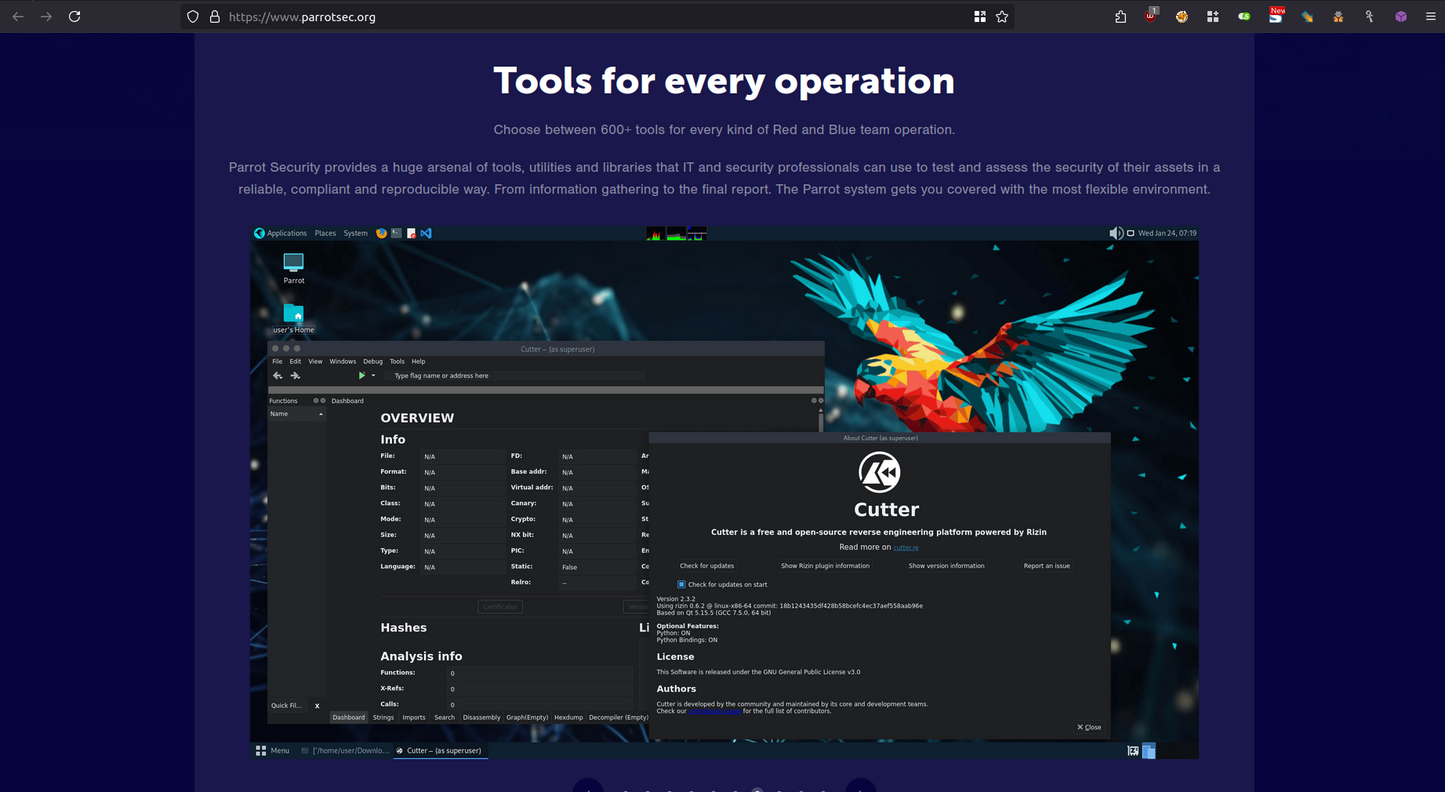Image resolution: width=1445 pixels, height=792 pixels.
Task: Click the Wed Jan 24 clock
Action: click(1167, 233)
